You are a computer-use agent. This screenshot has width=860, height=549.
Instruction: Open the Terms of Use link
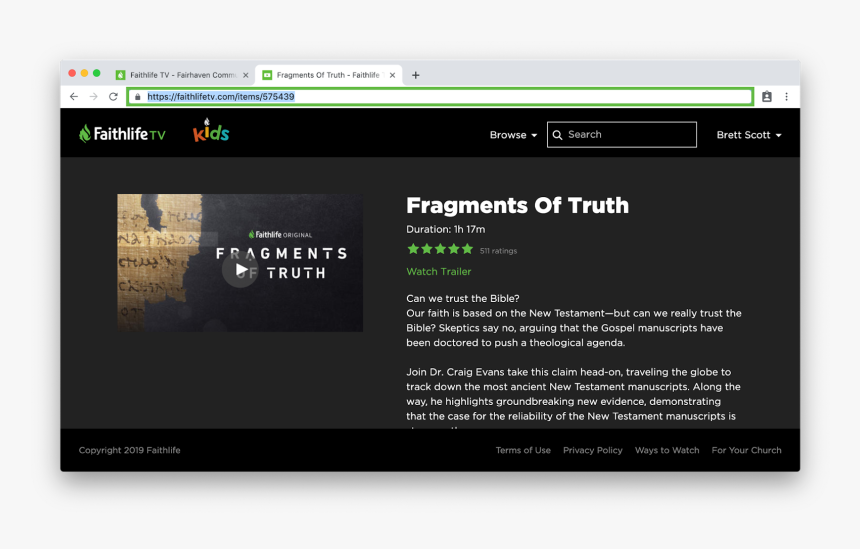tap(523, 450)
